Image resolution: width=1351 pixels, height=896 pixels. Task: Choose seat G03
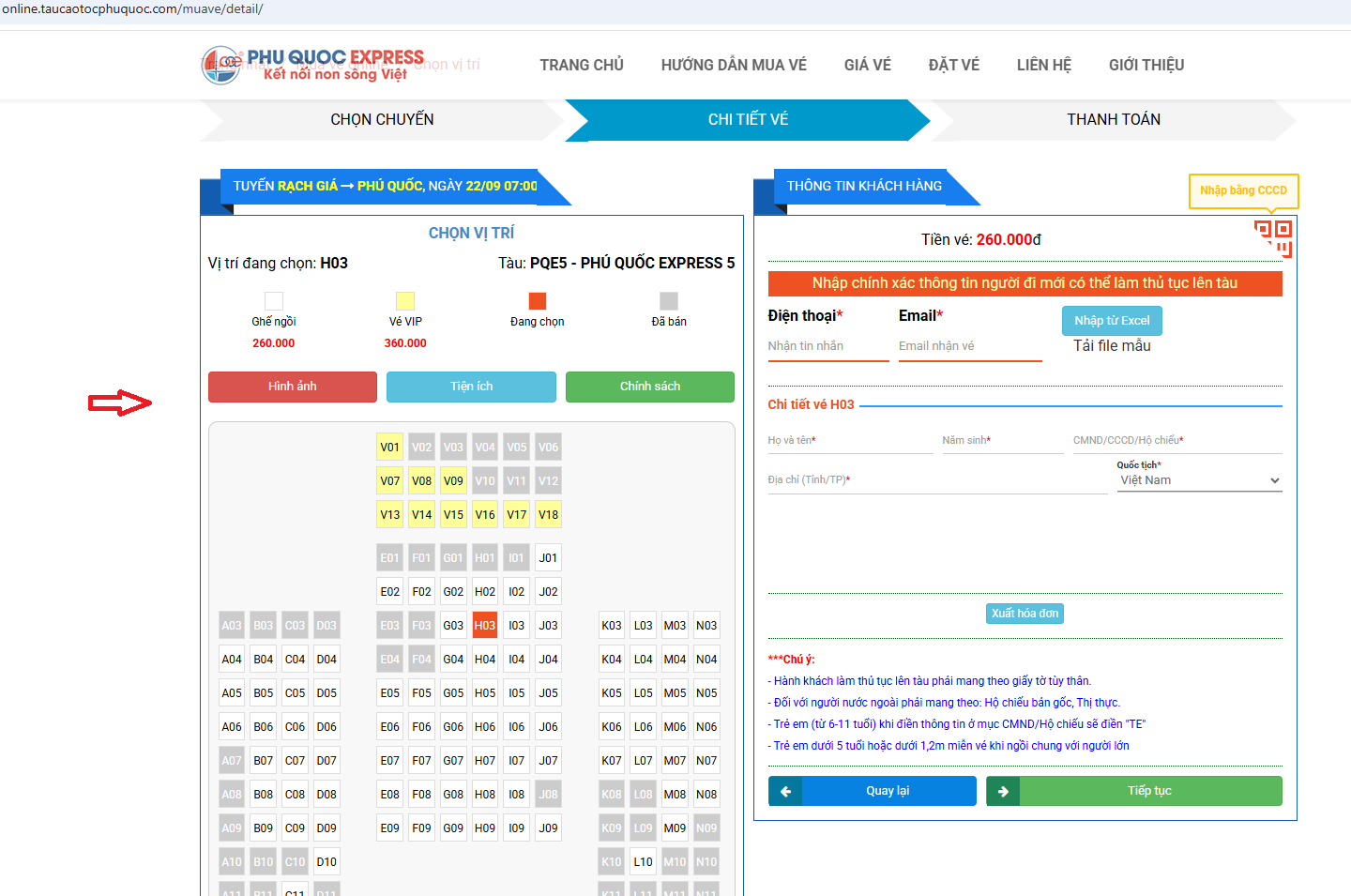[x=453, y=626]
